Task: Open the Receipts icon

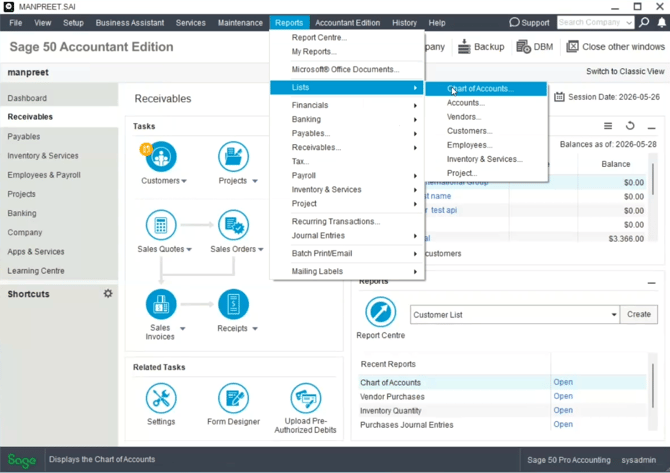Action: click(x=233, y=304)
